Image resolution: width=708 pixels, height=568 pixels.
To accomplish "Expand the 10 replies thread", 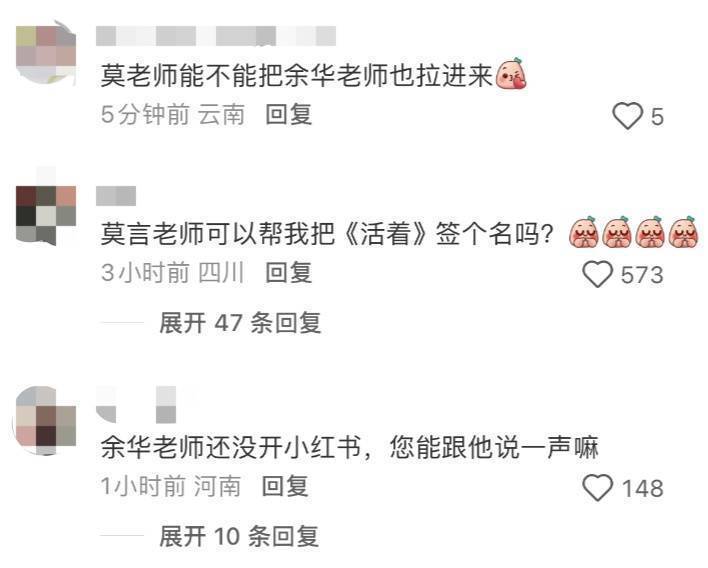I will pos(239,536).
